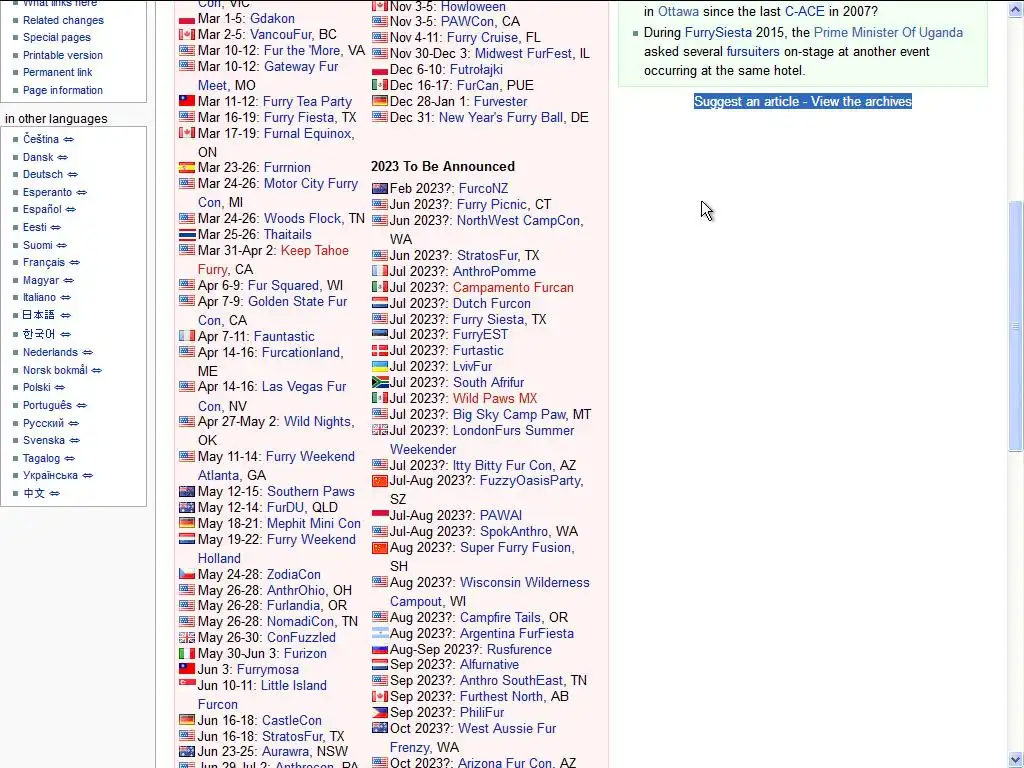Click the Chinese flag beside FuzzyOasisParty

pos(379,481)
